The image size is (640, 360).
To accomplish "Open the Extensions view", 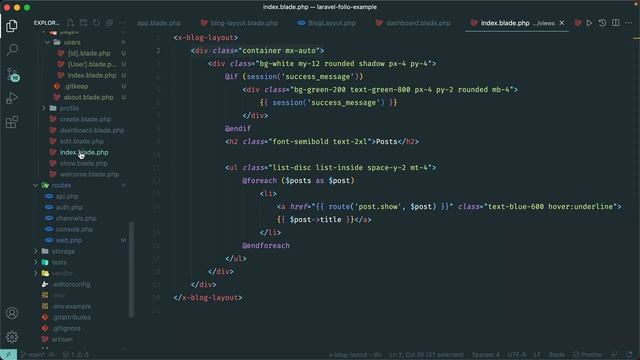I will tap(12, 122).
